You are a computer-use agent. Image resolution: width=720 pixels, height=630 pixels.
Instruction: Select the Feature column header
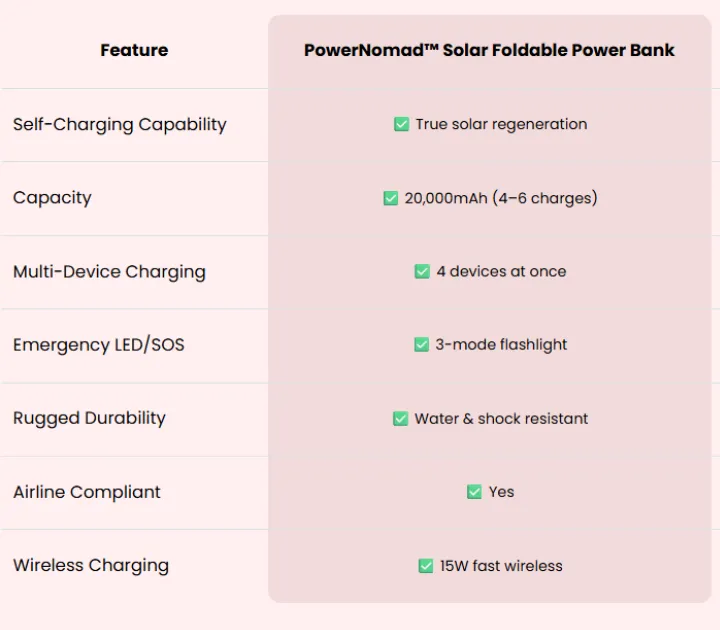134,50
